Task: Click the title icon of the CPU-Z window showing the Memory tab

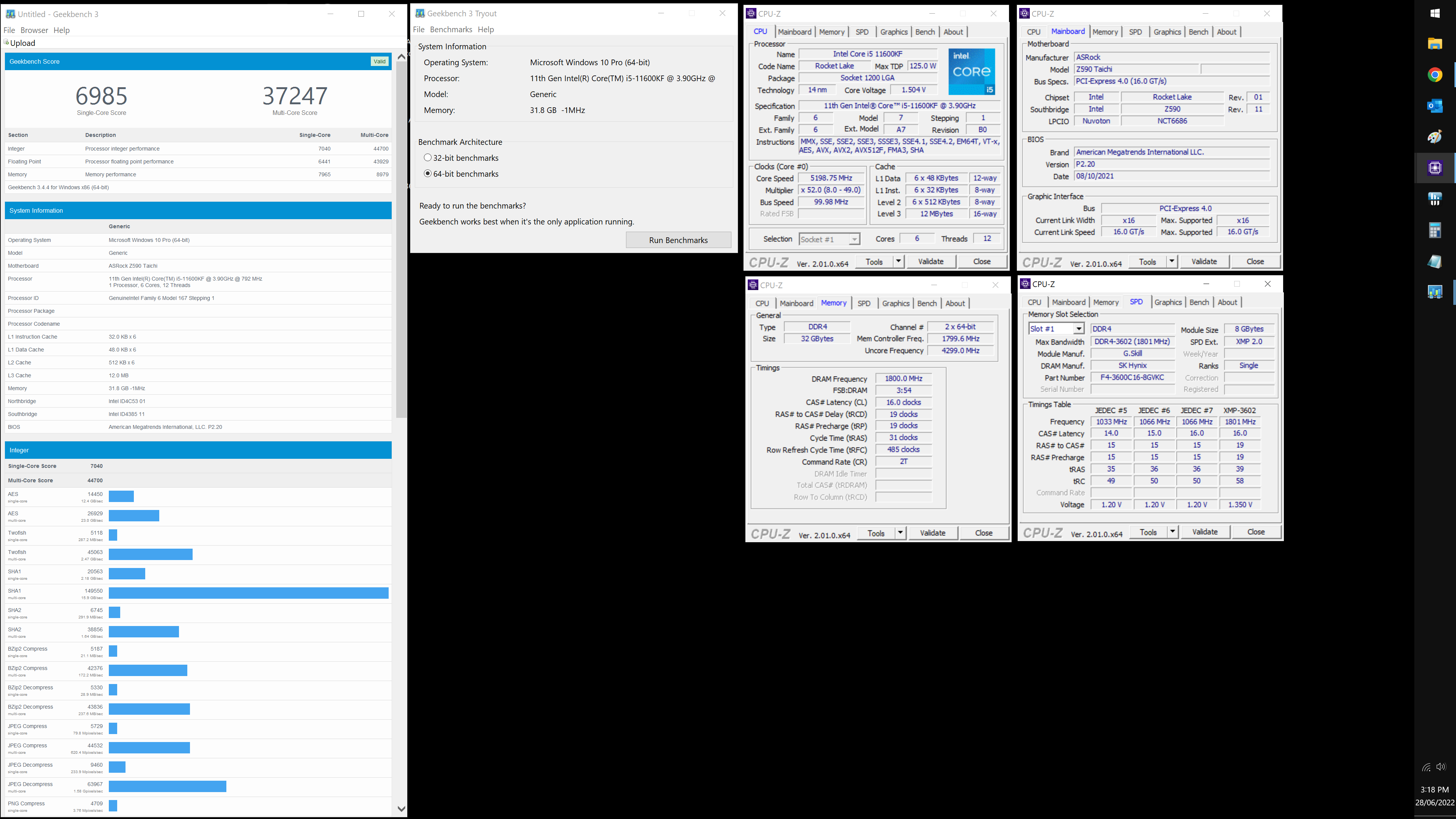Action: [x=753, y=285]
